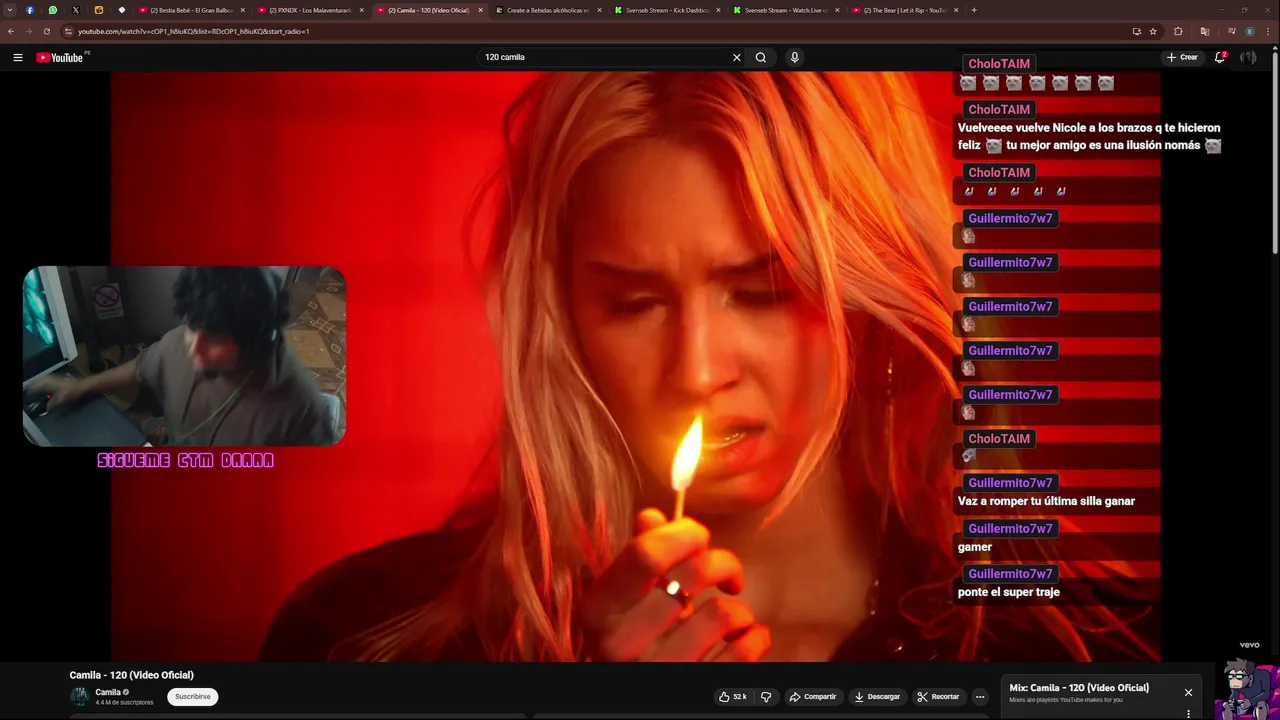The height and width of the screenshot is (720, 1280).
Task: Click 'Mix: Camila - 120 (Video Oficial)' playlist title
Action: pos(1079,688)
